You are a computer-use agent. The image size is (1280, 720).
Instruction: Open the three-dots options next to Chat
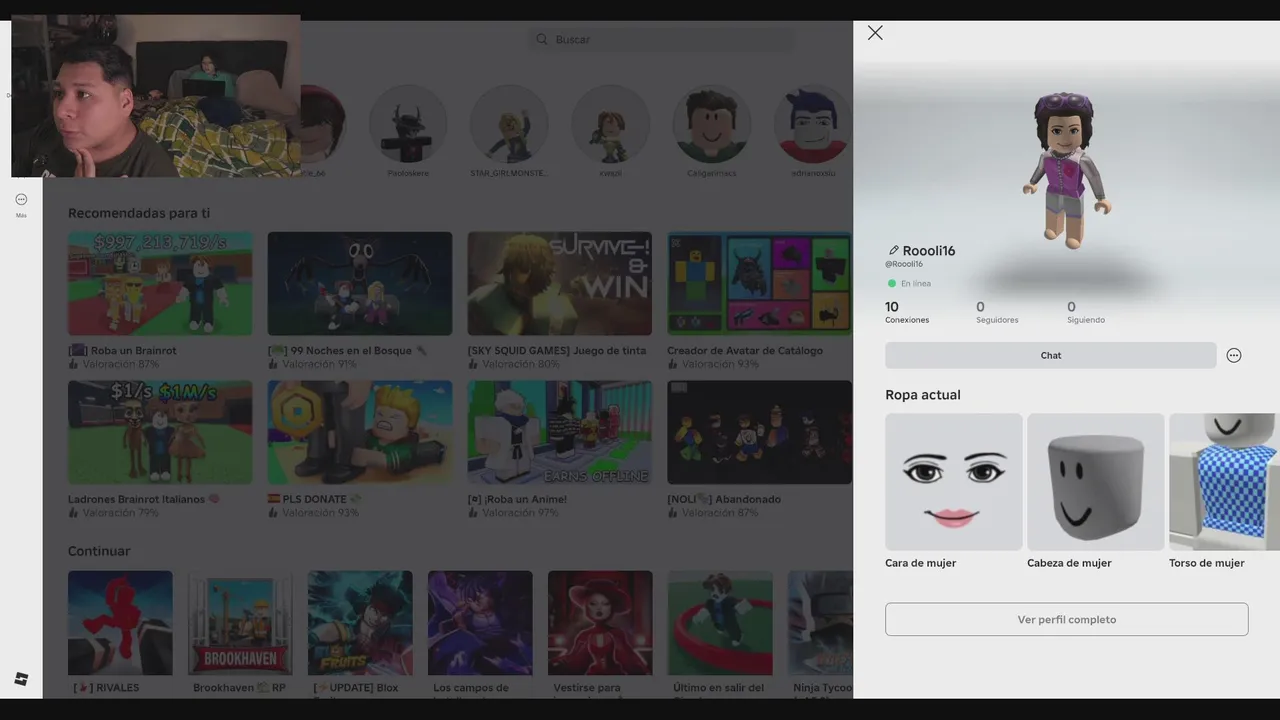[1234, 355]
